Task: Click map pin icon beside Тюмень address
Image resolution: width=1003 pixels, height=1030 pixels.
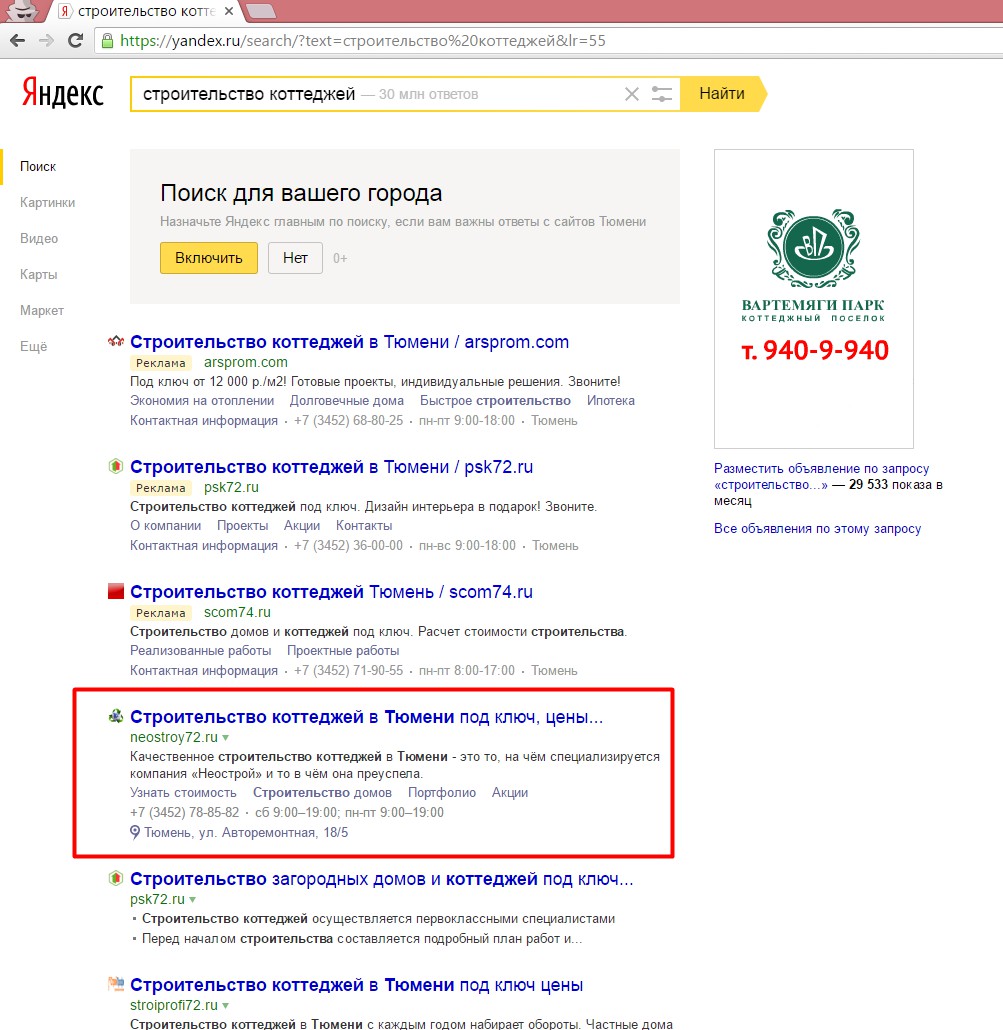Action: click(135, 832)
